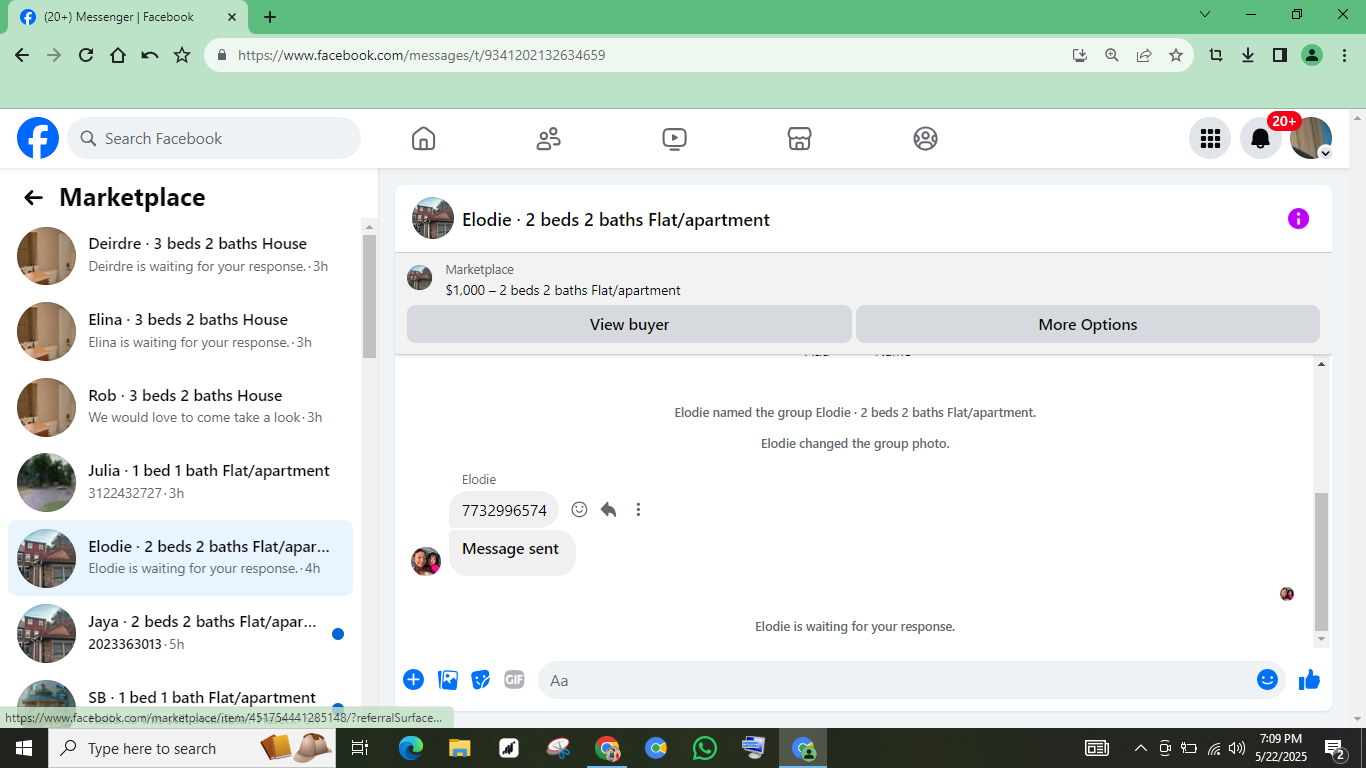Open Jaya's 2 beds 2 baths conversation
The width and height of the screenshot is (1366, 768).
point(180,633)
